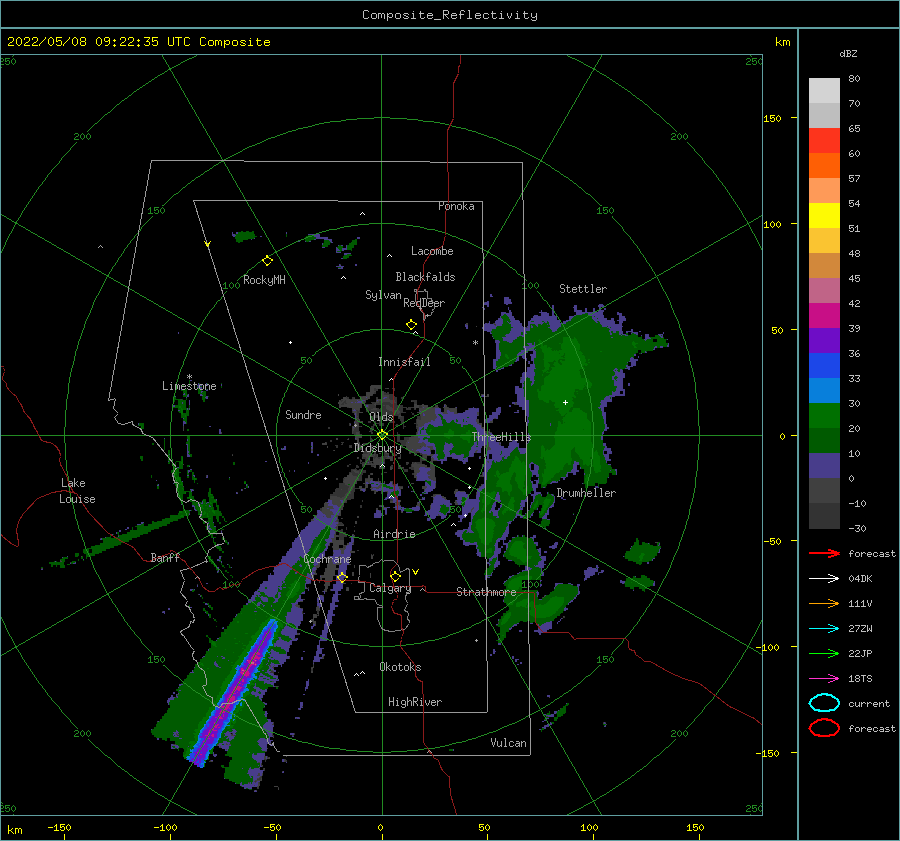Click the yellow radar-center diamond near Didsbury

[x=382, y=435]
